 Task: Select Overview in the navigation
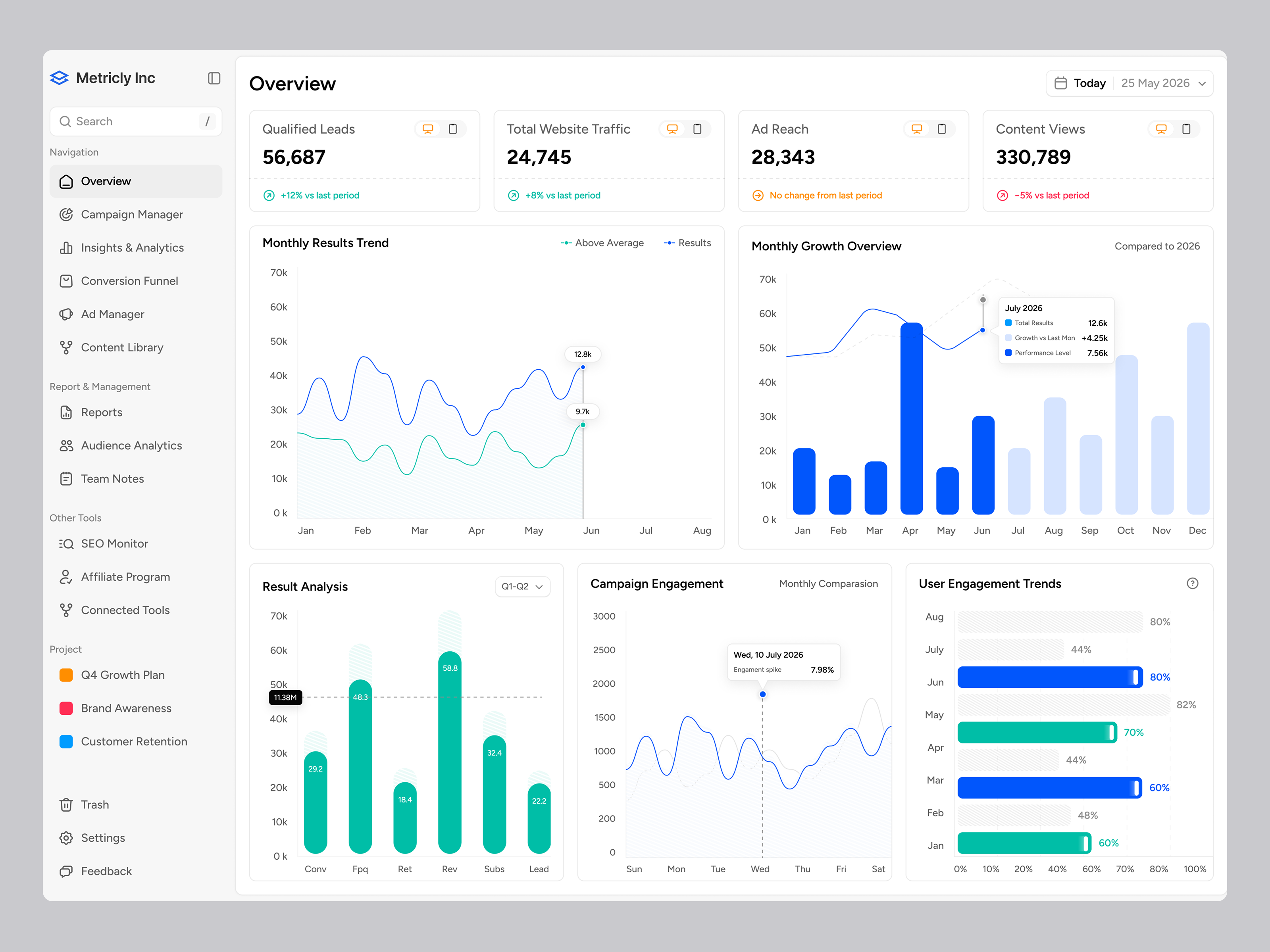click(x=135, y=181)
